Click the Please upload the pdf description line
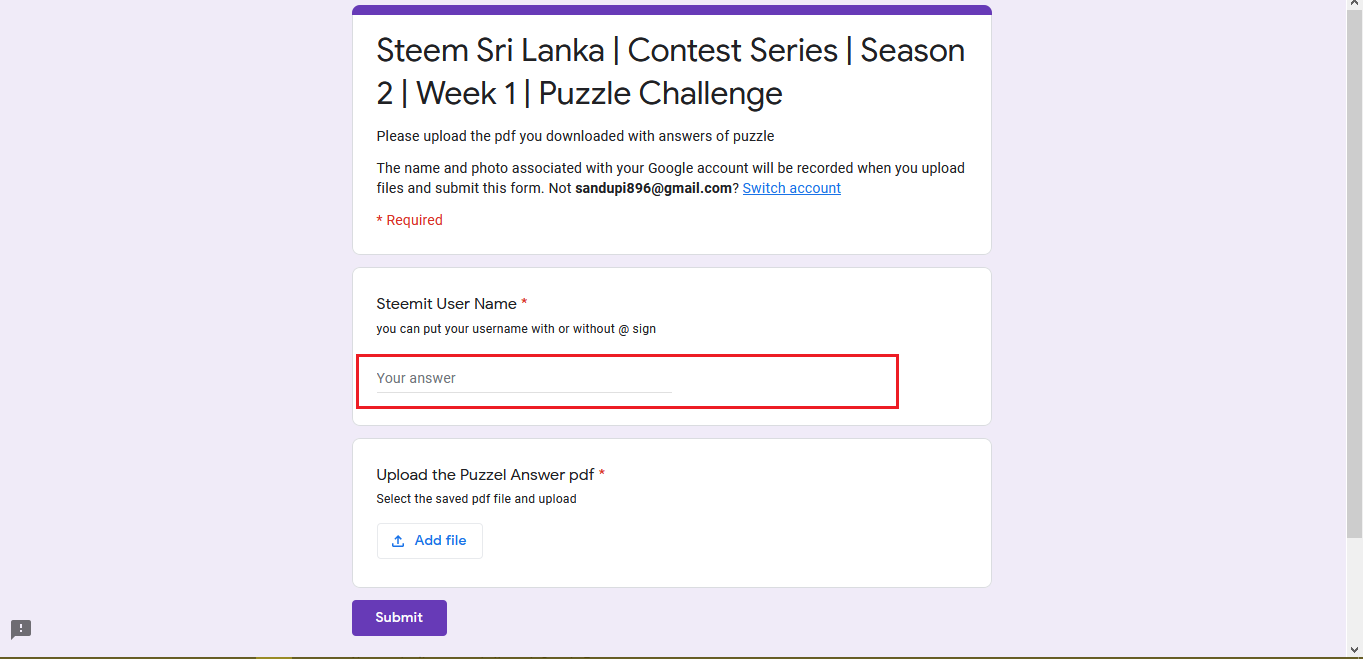The height and width of the screenshot is (659, 1363). coord(575,136)
